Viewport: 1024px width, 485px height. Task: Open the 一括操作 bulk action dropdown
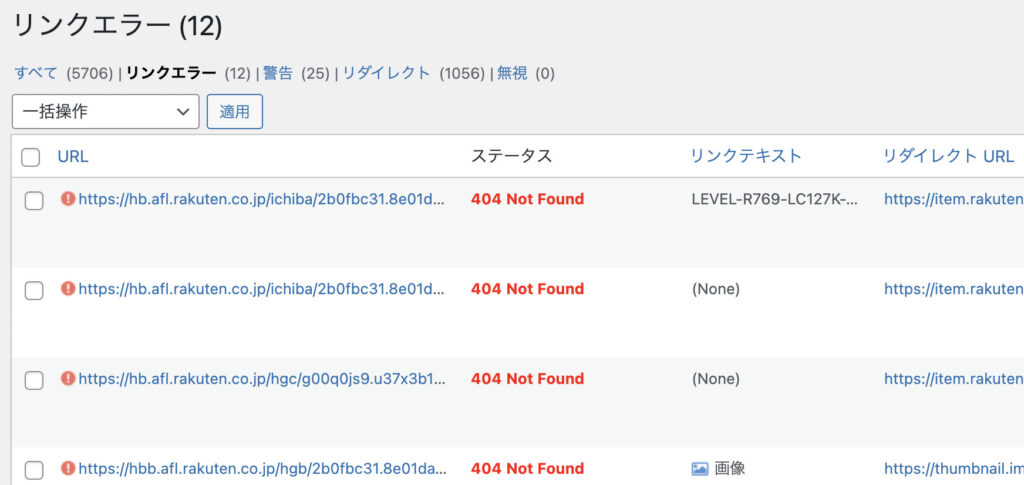[x=106, y=112]
